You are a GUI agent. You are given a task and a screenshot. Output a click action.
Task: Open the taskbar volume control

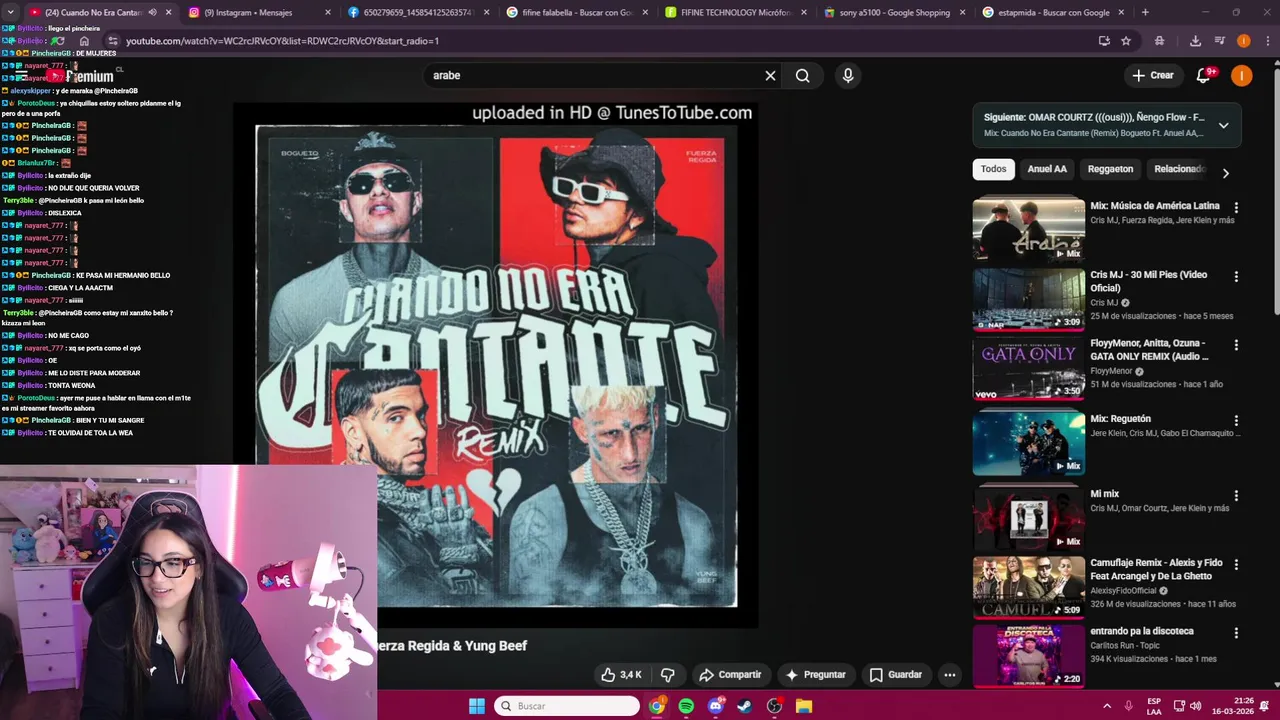[x=1195, y=706]
